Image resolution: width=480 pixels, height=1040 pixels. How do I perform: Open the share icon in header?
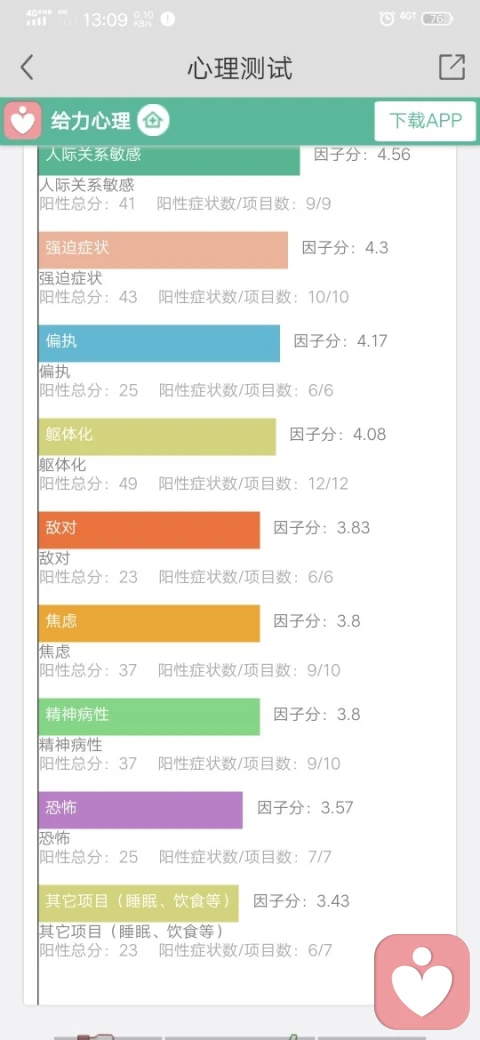pyautogui.click(x=451, y=67)
